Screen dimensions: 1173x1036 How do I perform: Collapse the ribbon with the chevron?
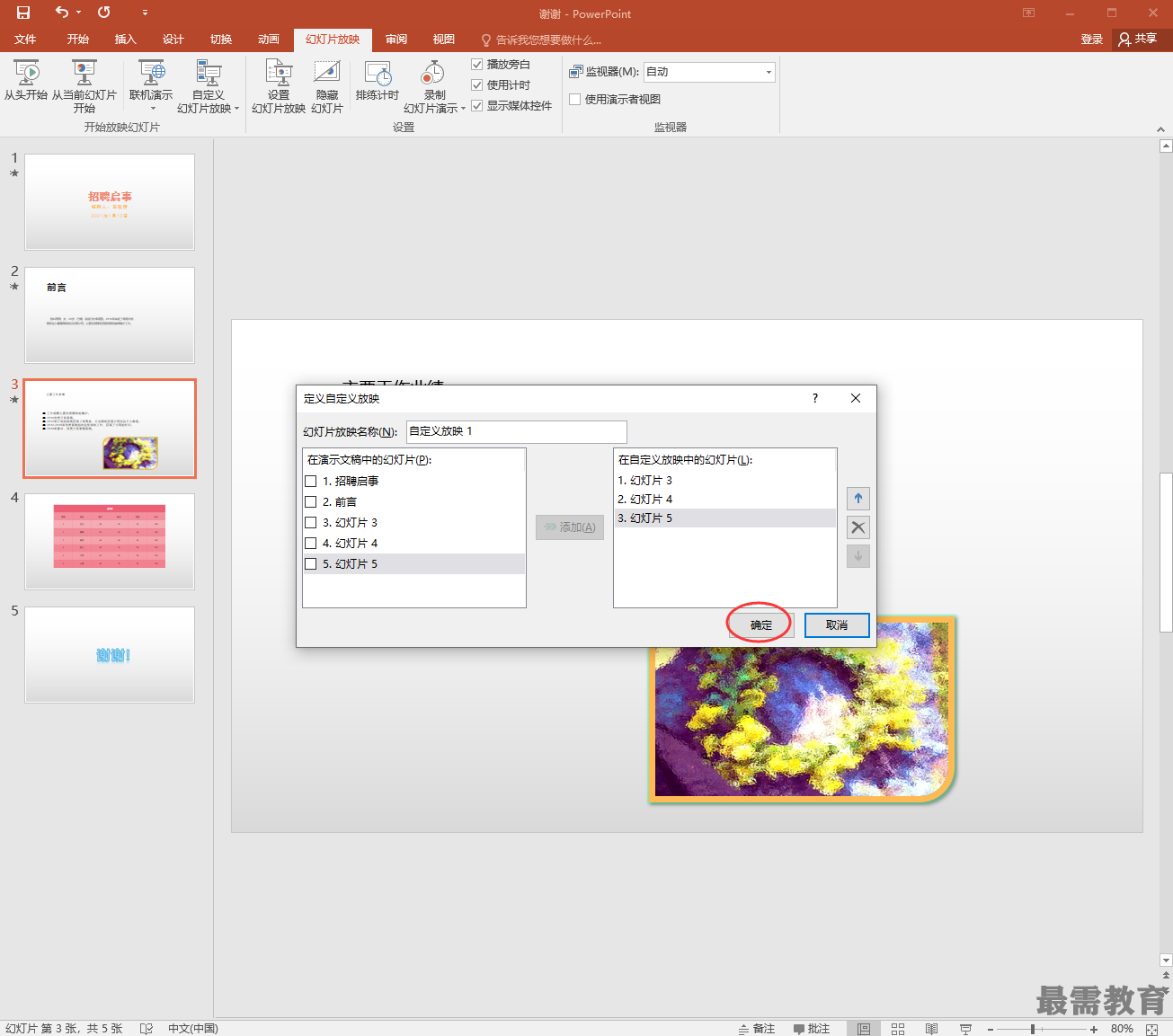coord(1160,129)
